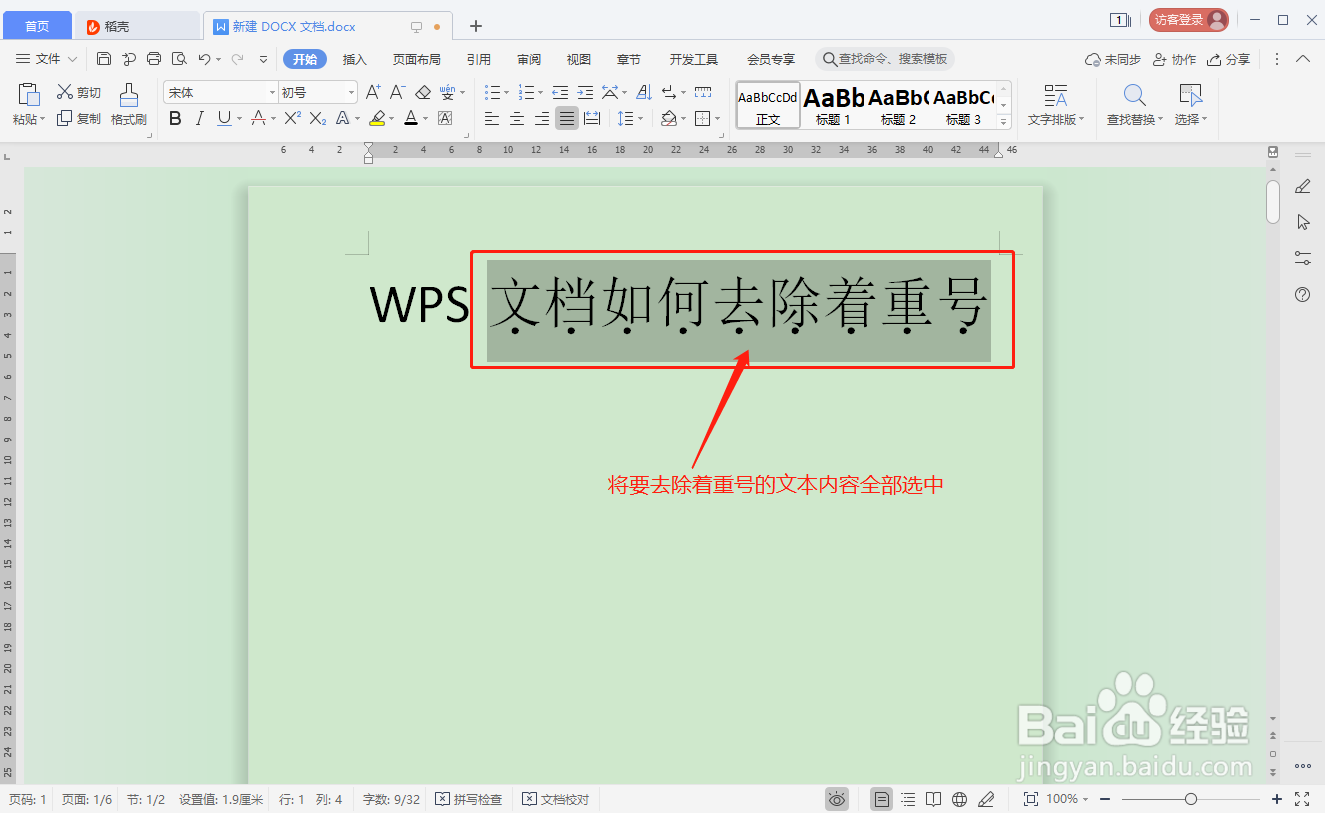
Task: Switch to the References (引用) tab
Action: click(x=479, y=59)
